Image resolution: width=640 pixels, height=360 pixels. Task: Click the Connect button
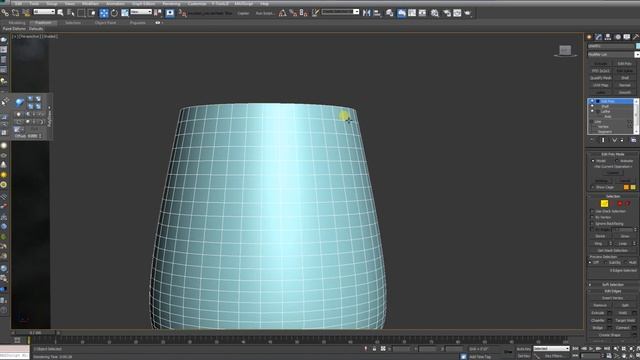pos(622,328)
